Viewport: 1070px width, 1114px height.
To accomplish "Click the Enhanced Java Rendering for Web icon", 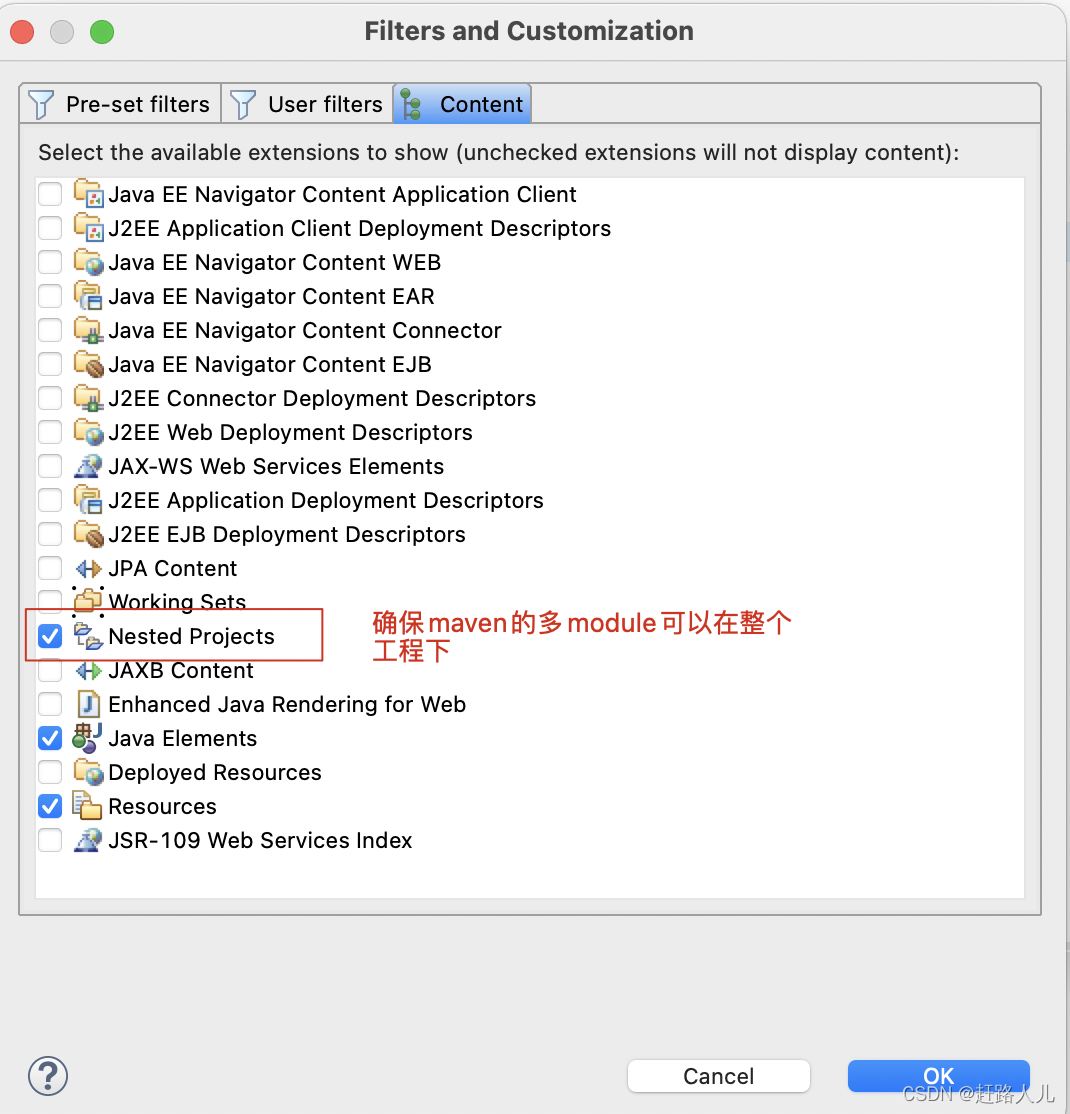I will [x=88, y=704].
